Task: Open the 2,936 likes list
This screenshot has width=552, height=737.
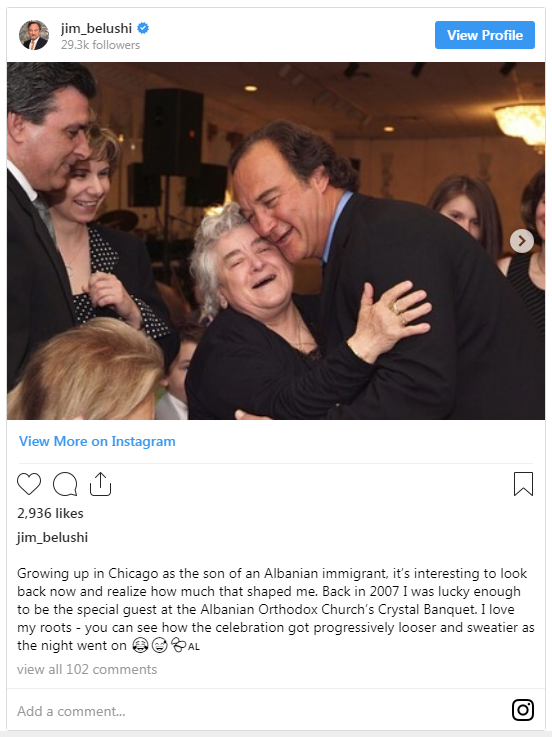Action: tap(50, 513)
